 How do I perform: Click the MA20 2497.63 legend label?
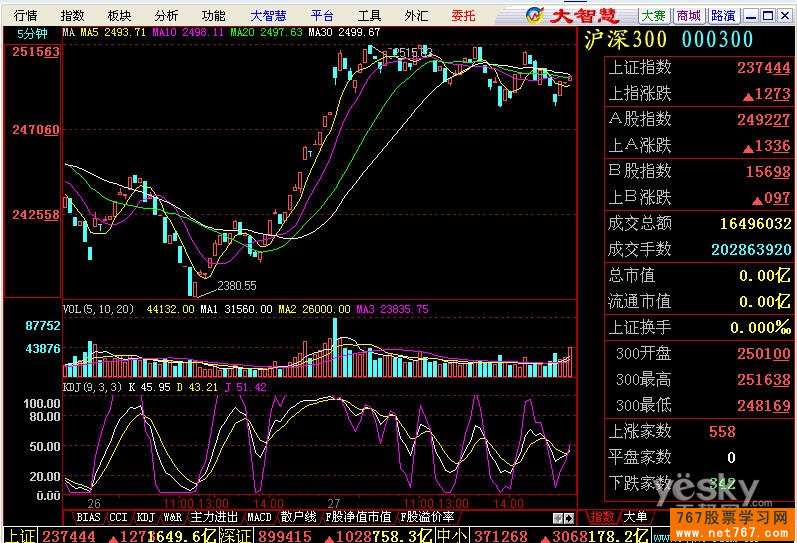click(266, 33)
